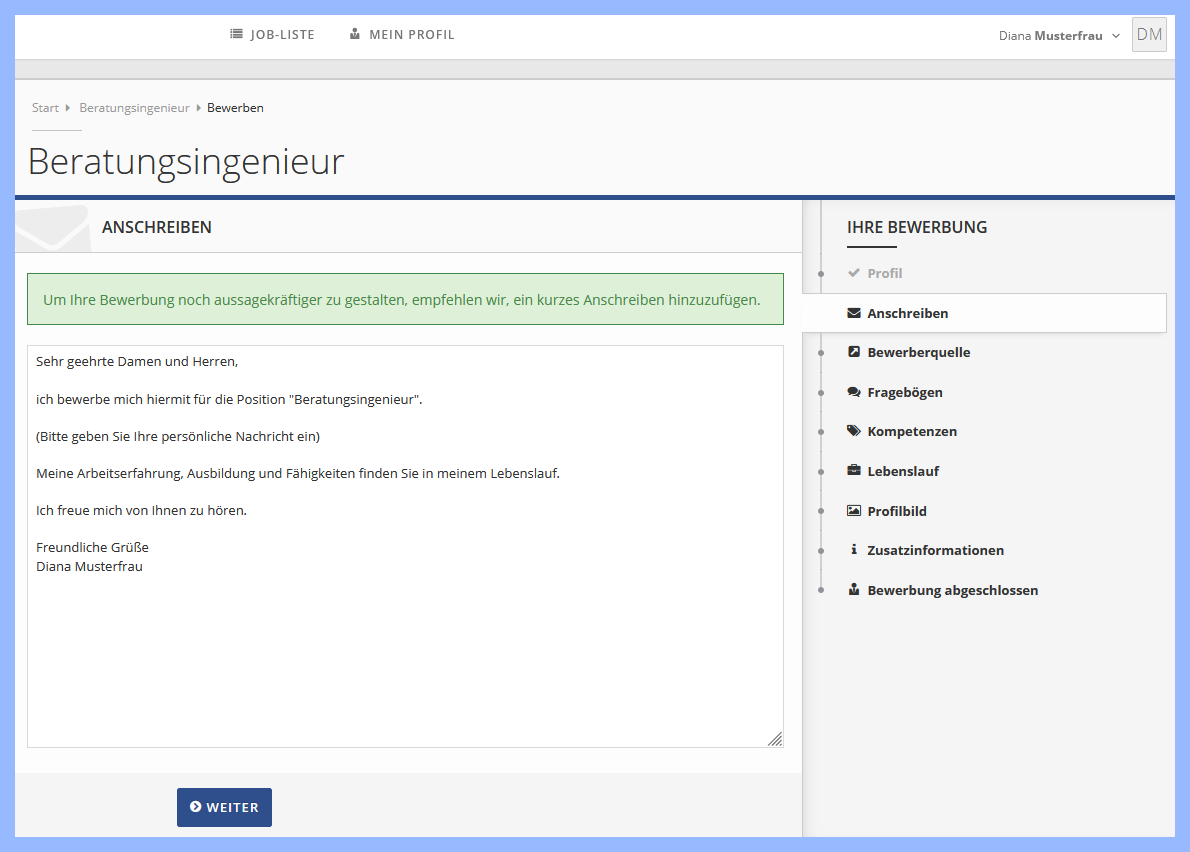Click the checkmark icon beside Profil
This screenshot has width=1190, height=852.
click(855, 272)
